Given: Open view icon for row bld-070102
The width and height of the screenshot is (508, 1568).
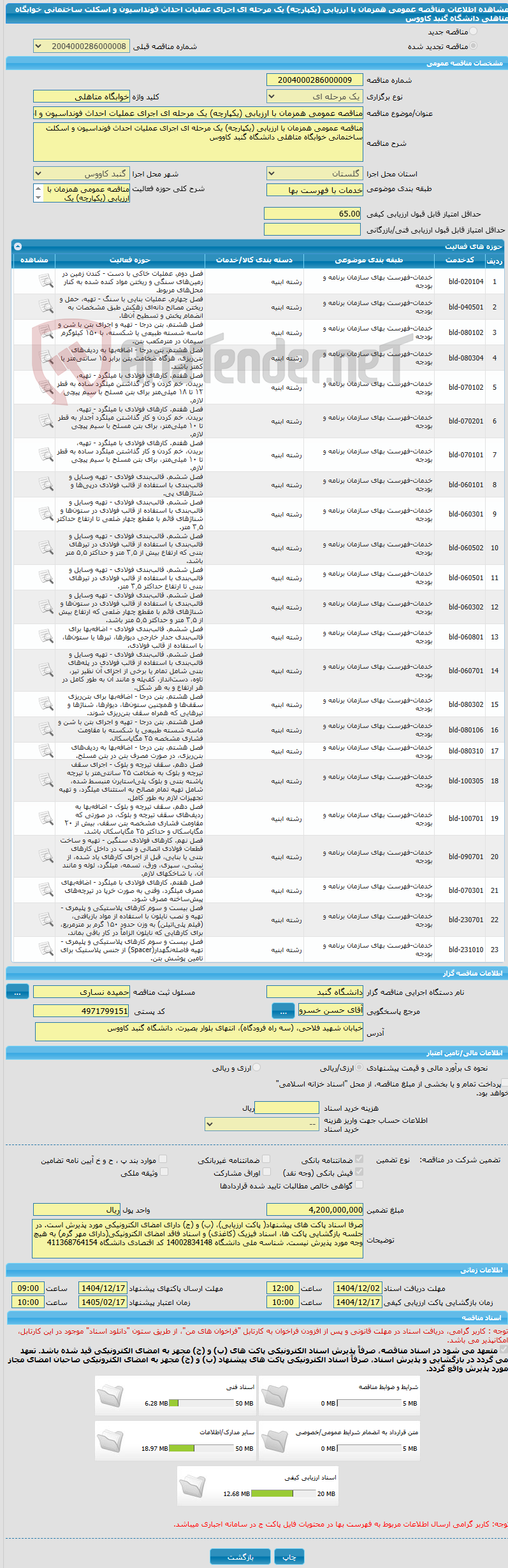Looking at the screenshot, I should pos(46,387).
